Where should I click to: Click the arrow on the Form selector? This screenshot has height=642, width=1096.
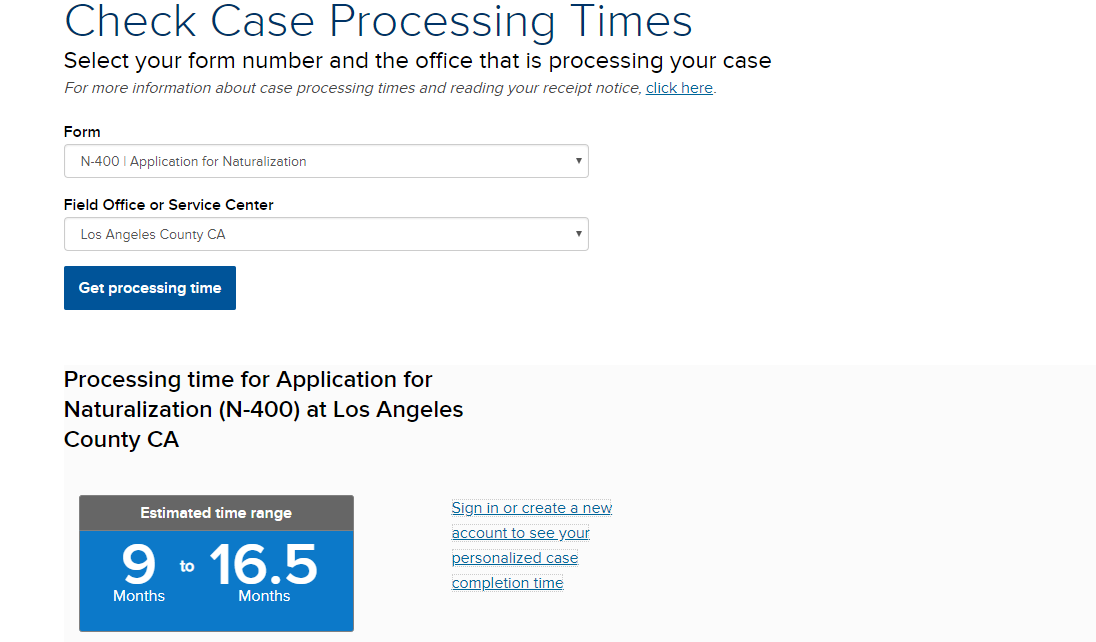pos(579,160)
